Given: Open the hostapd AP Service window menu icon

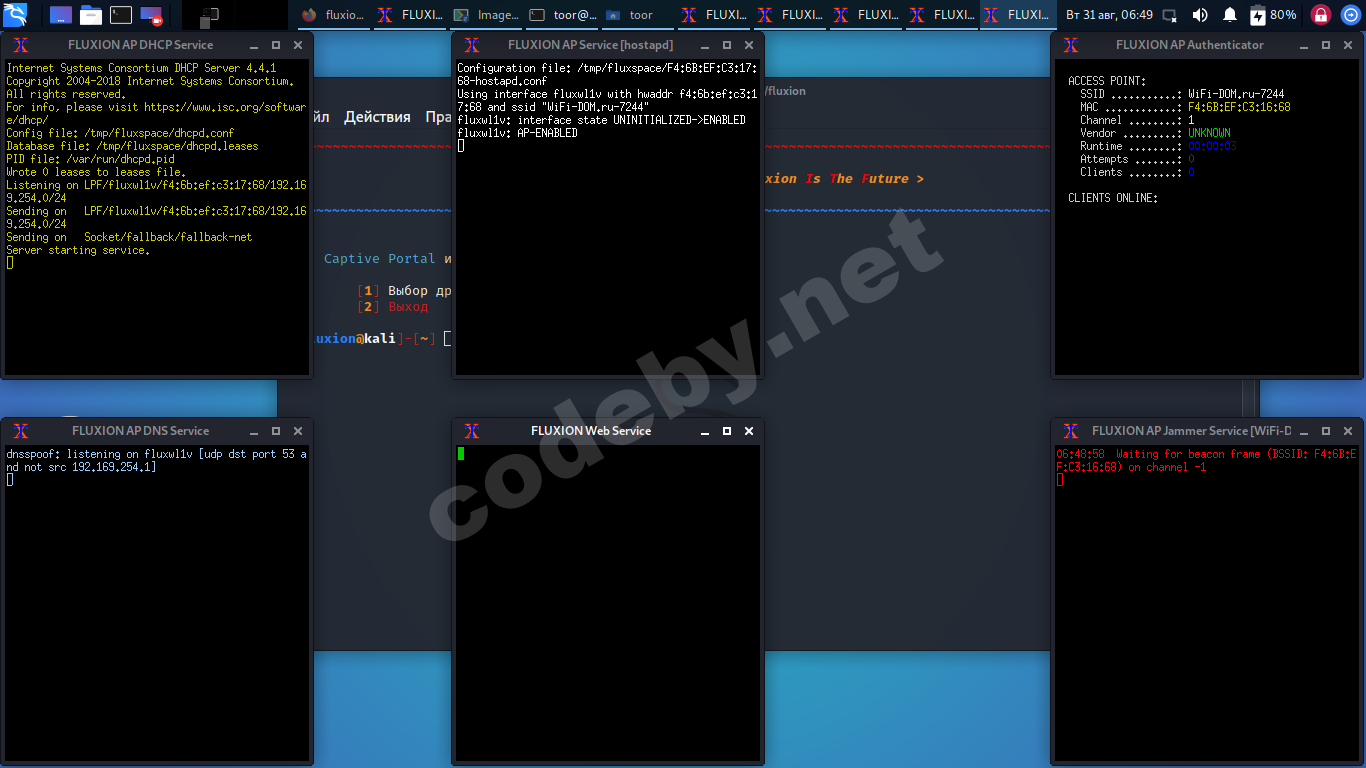Looking at the screenshot, I should pyautogui.click(x=472, y=45).
